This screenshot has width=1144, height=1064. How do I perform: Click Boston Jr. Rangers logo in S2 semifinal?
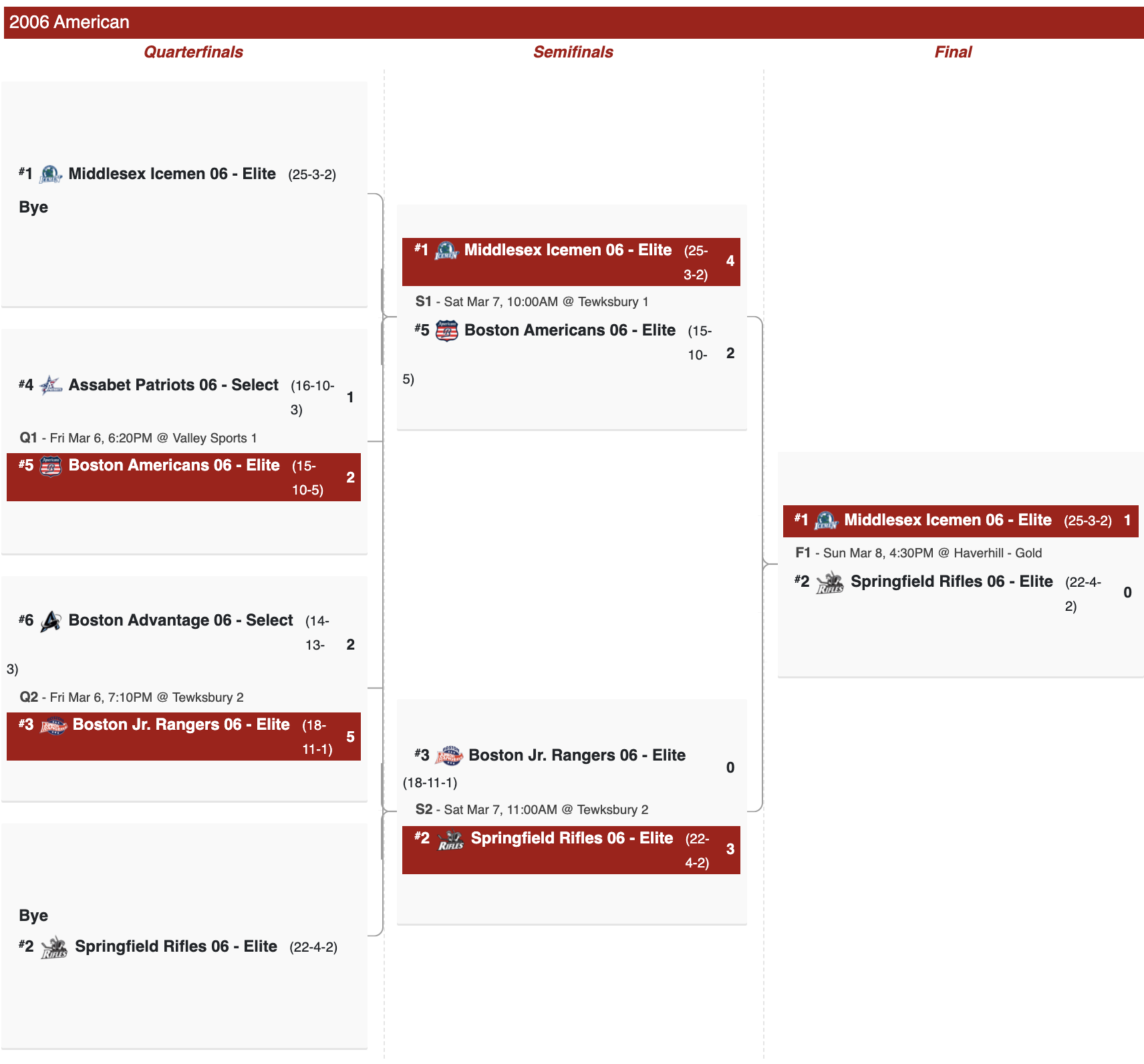(449, 756)
